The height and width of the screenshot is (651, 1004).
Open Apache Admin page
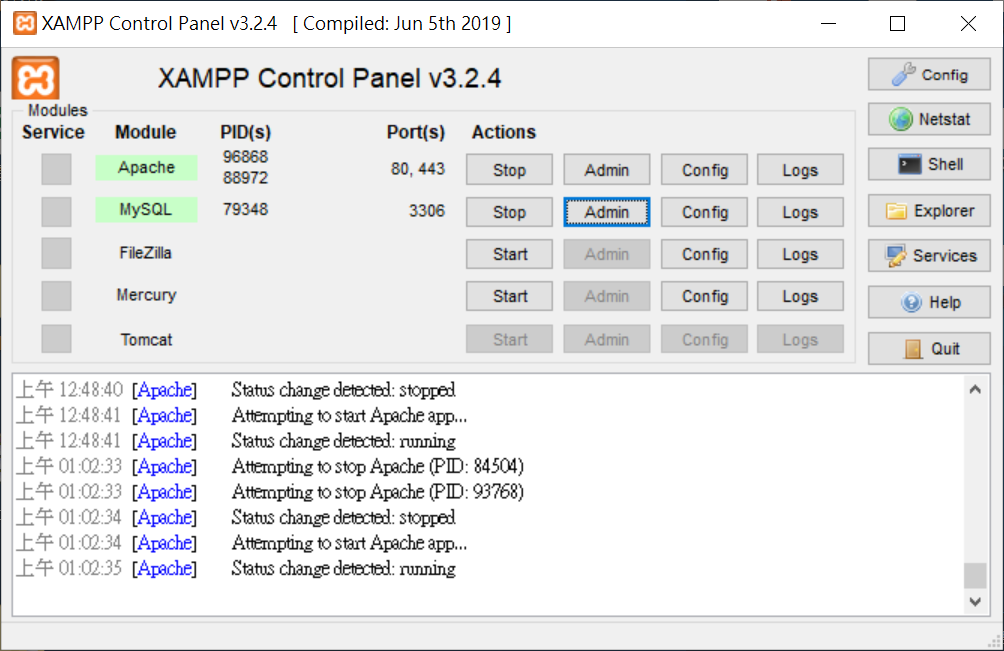(606, 170)
